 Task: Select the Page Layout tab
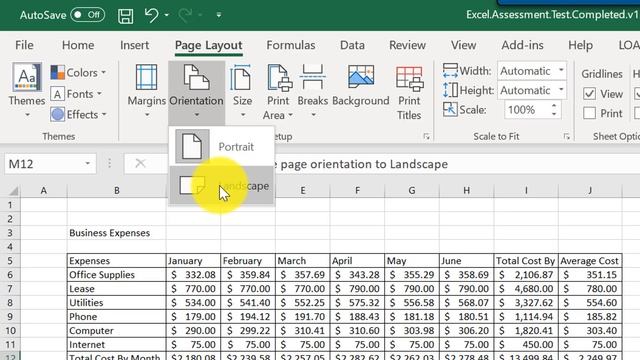209,45
